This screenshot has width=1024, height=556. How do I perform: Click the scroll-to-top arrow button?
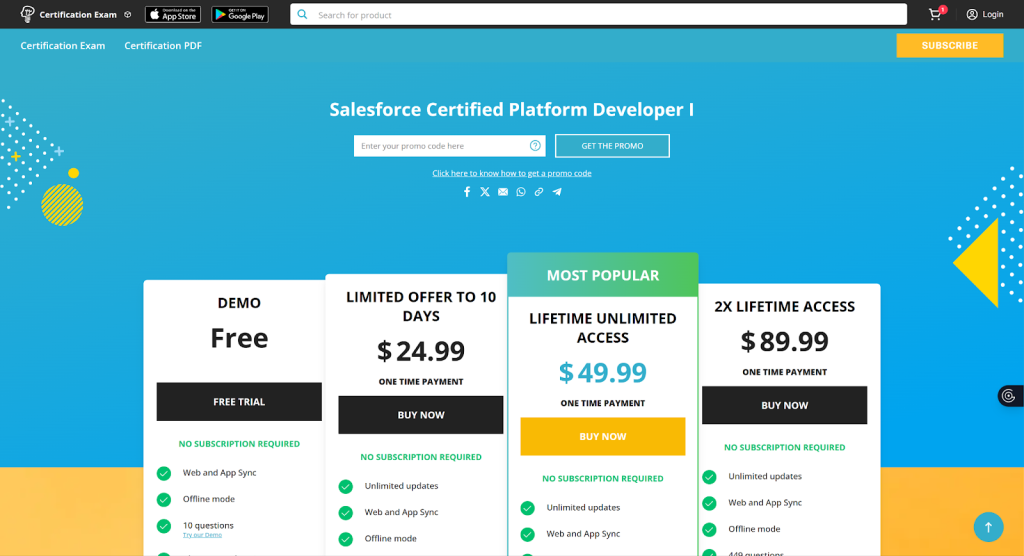[x=988, y=527]
